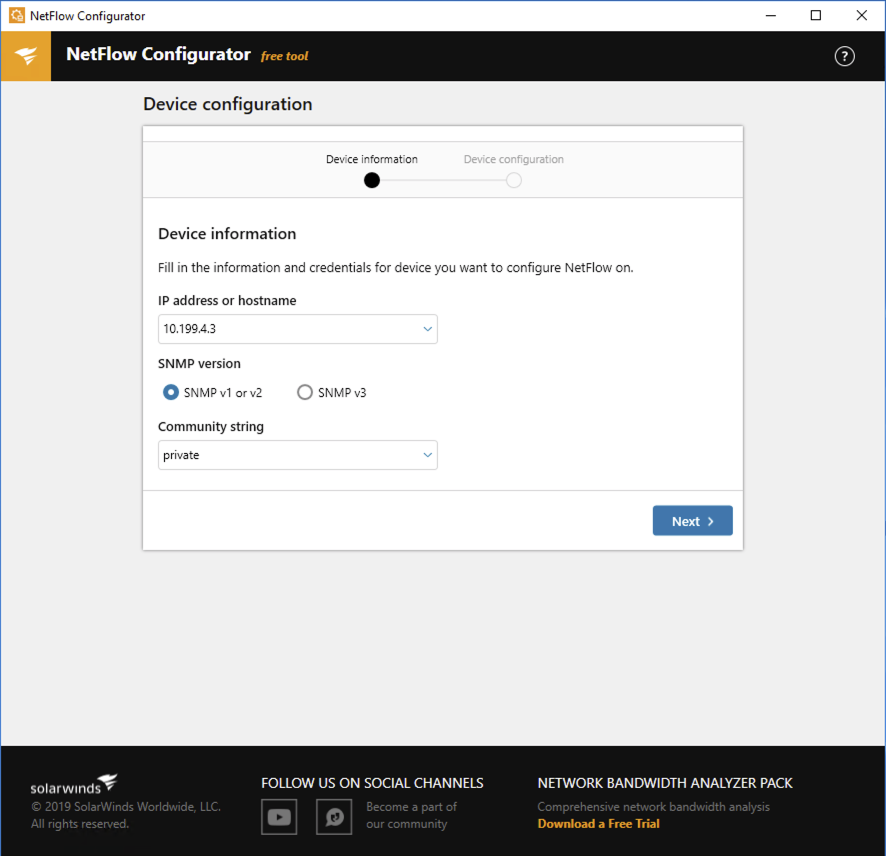This screenshot has width=886, height=856.
Task: Click the Device configuration step circle
Action: (514, 180)
